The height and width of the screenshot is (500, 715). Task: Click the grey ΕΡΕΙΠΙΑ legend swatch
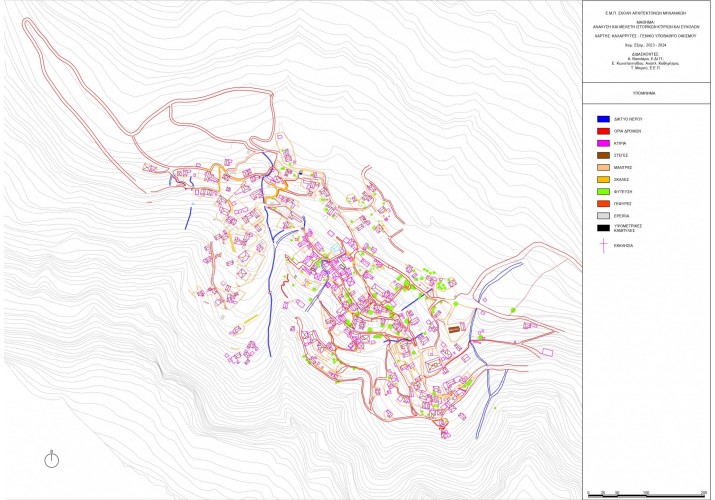[x=603, y=216]
